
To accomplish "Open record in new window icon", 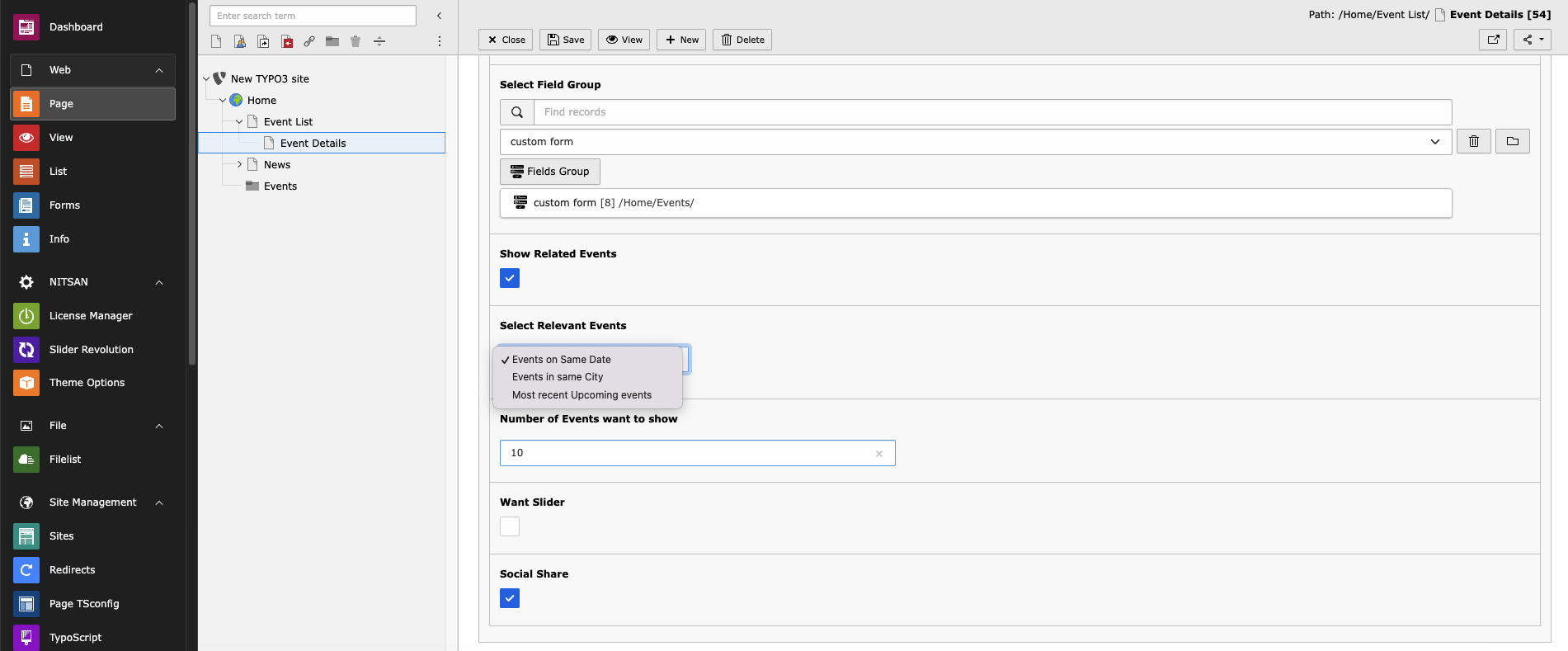I will pyautogui.click(x=1493, y=39).
